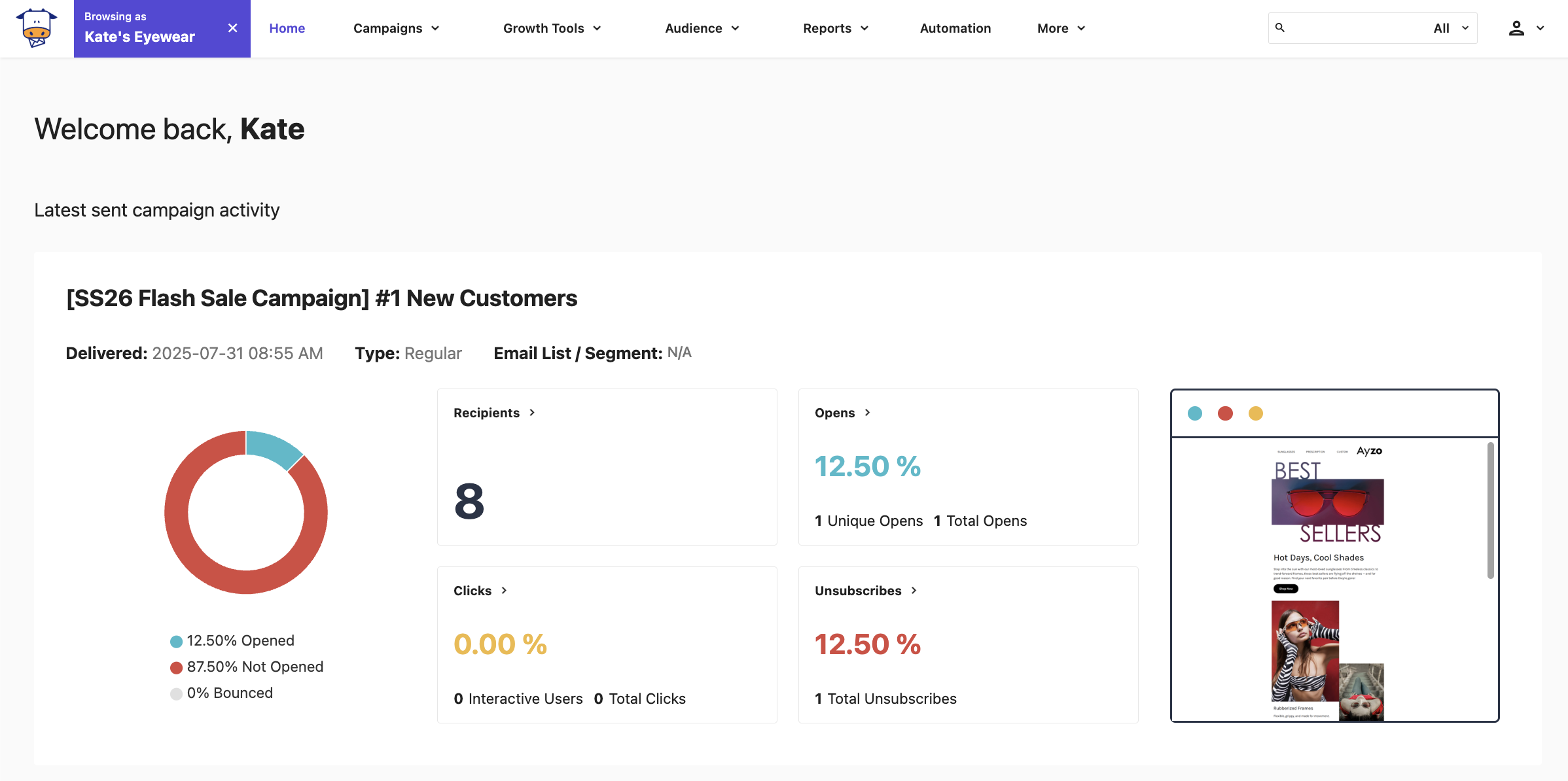Click the search magnifier icon
1568x781 pixels.
(1280, 27)
